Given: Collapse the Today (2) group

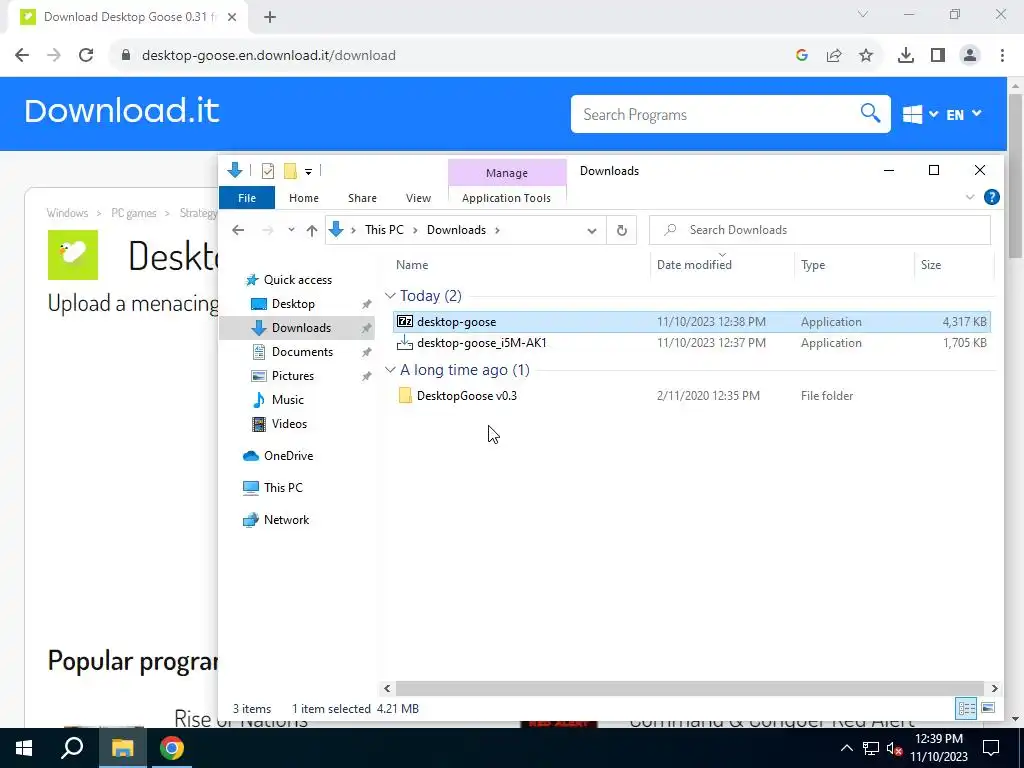Looking at the screenshot, I should (391, 296).
